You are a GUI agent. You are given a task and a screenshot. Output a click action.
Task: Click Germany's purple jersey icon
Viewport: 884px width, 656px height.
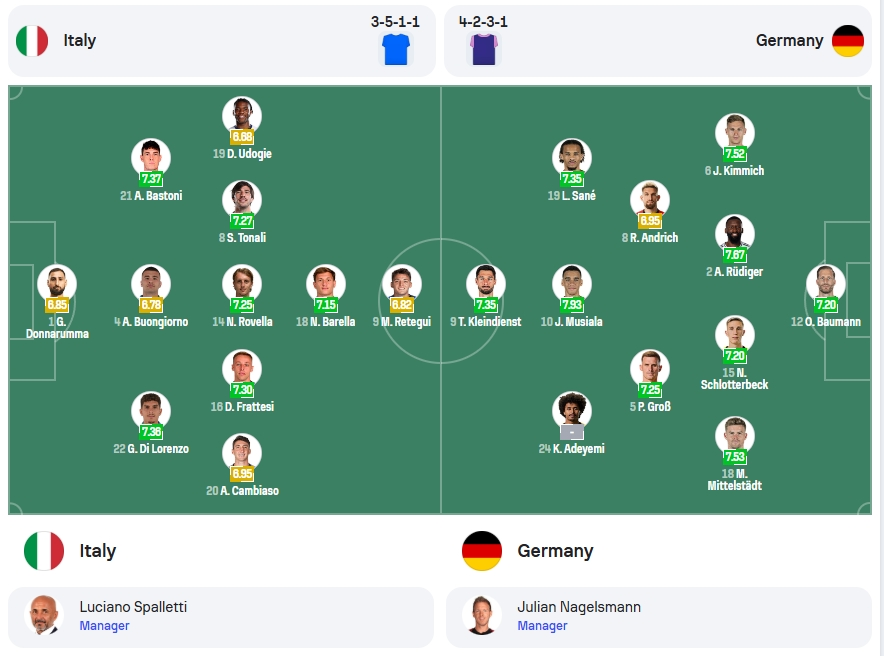pyautogui.click(x=484, y=49)
